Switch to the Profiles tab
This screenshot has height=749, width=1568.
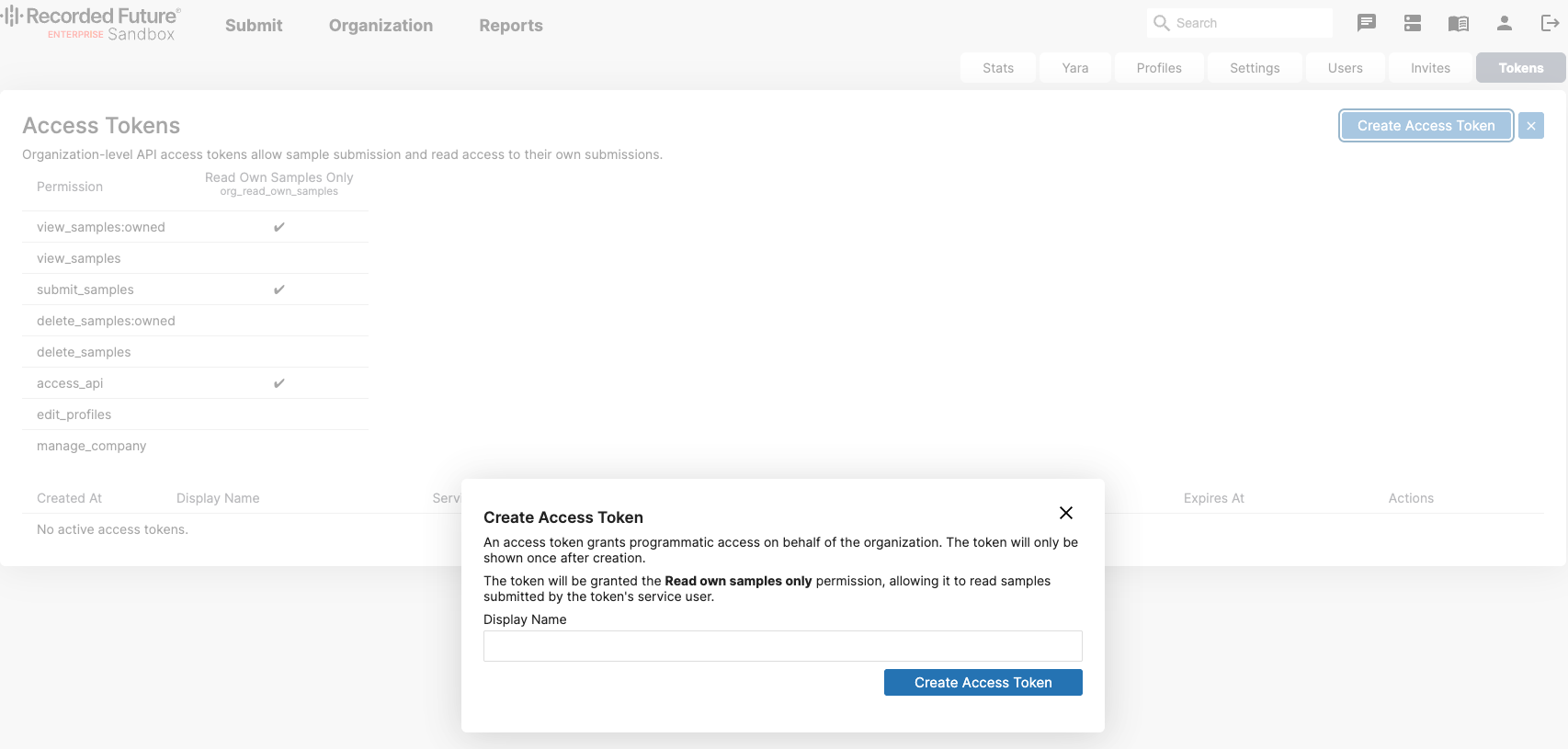[x=1159, y=68]
